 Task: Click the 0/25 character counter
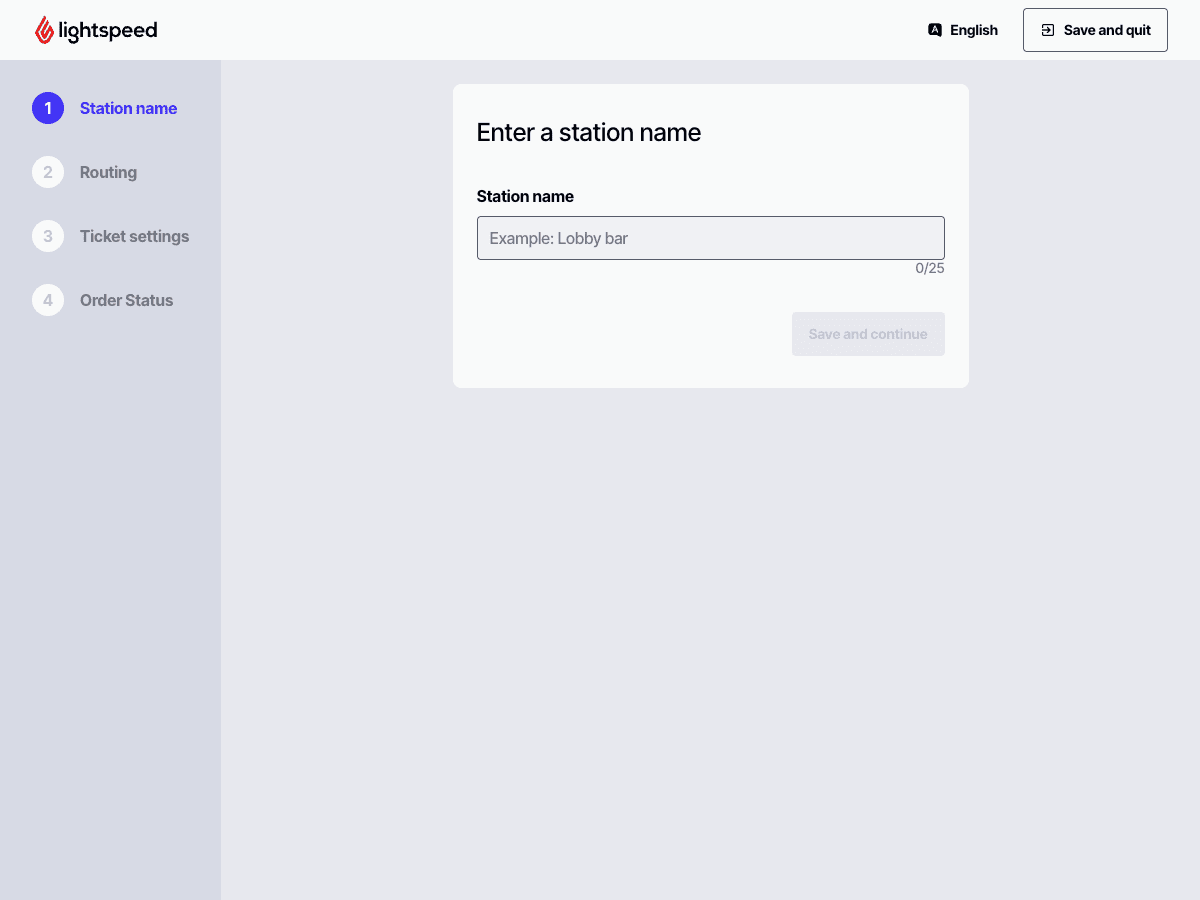pyautogui.click(x=929, y=268)
